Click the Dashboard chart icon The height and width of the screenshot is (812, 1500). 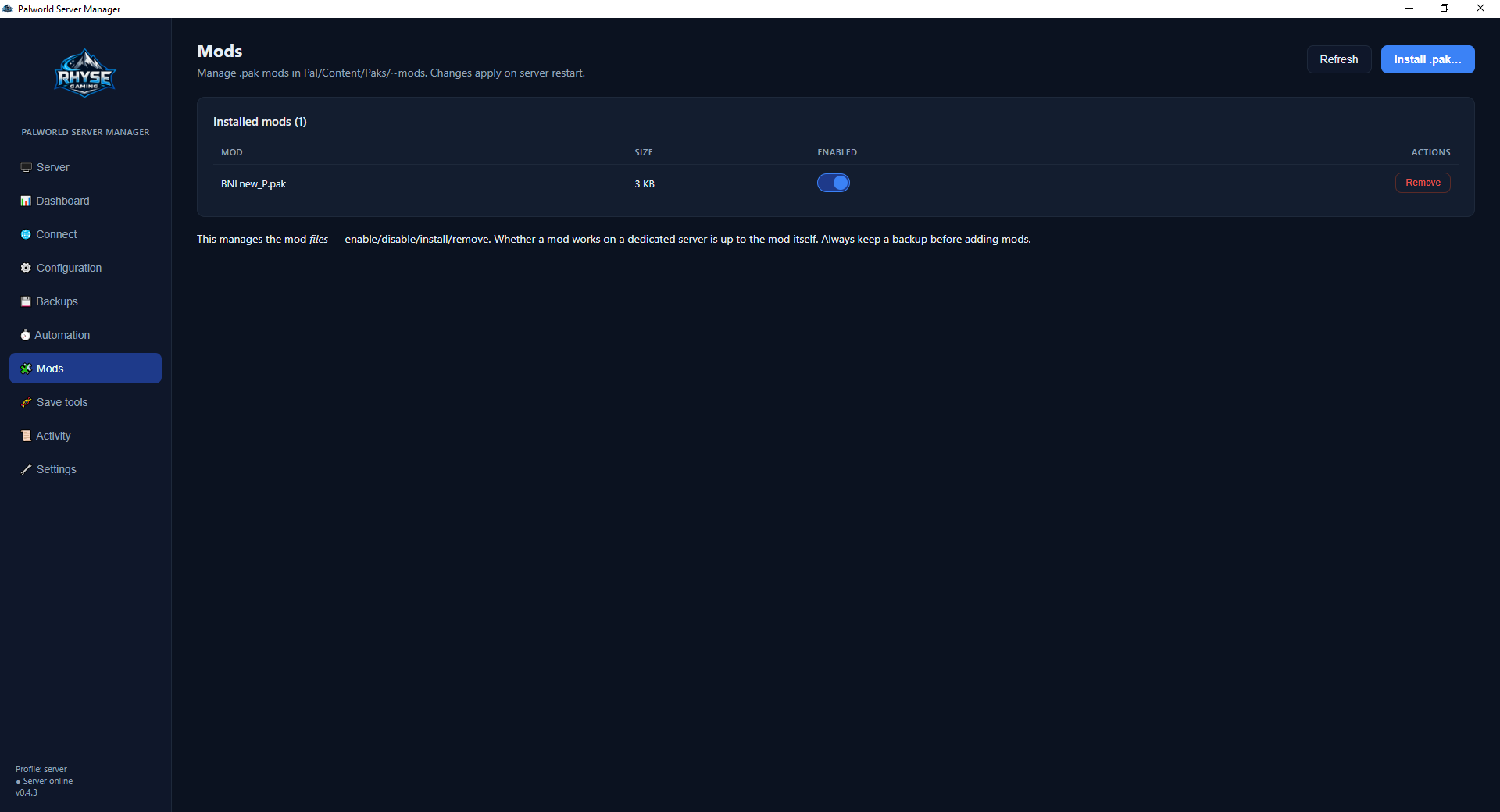26,201
